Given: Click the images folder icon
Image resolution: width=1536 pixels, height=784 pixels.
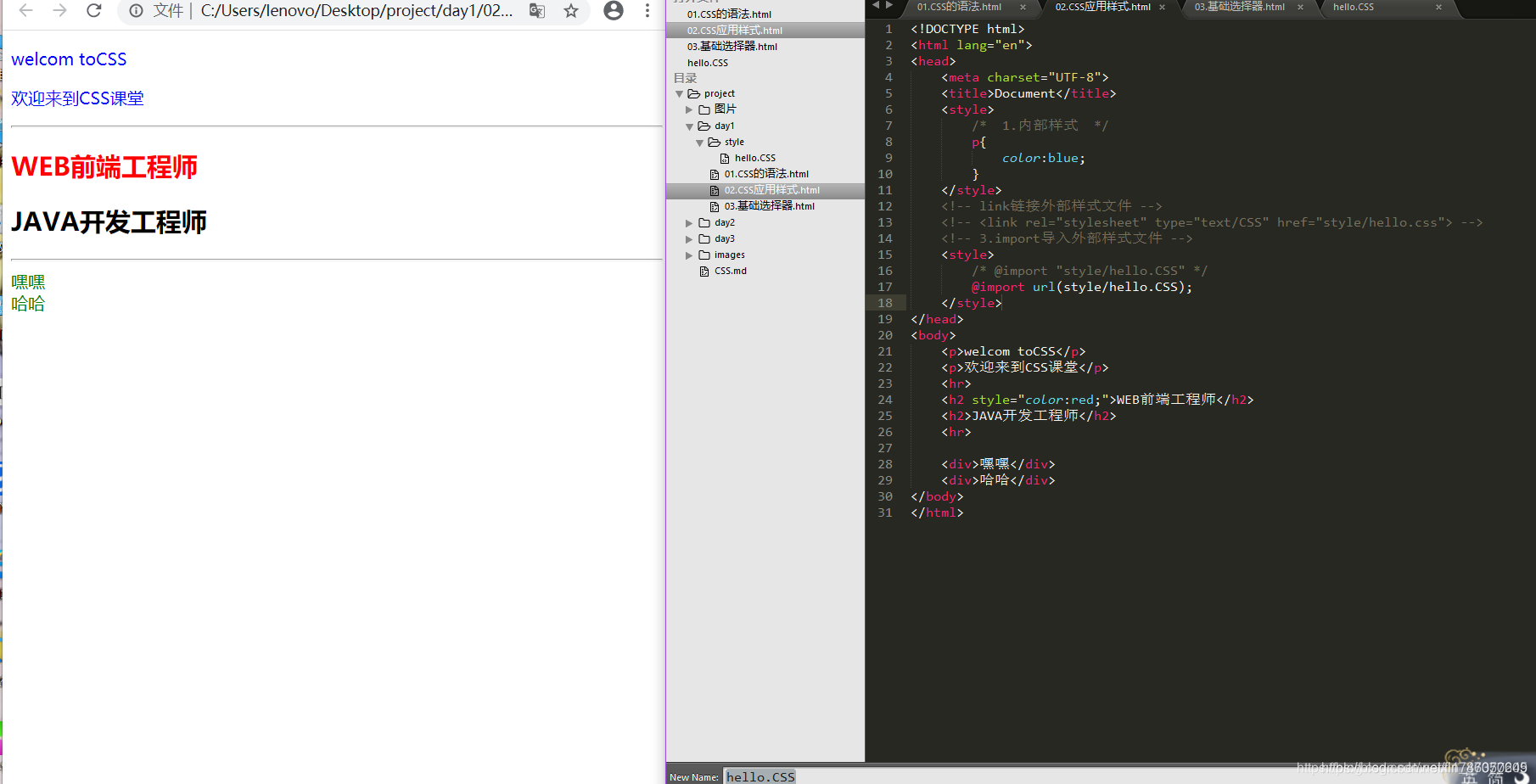Looking at the screenshot, I should click(x=704, y=255).
